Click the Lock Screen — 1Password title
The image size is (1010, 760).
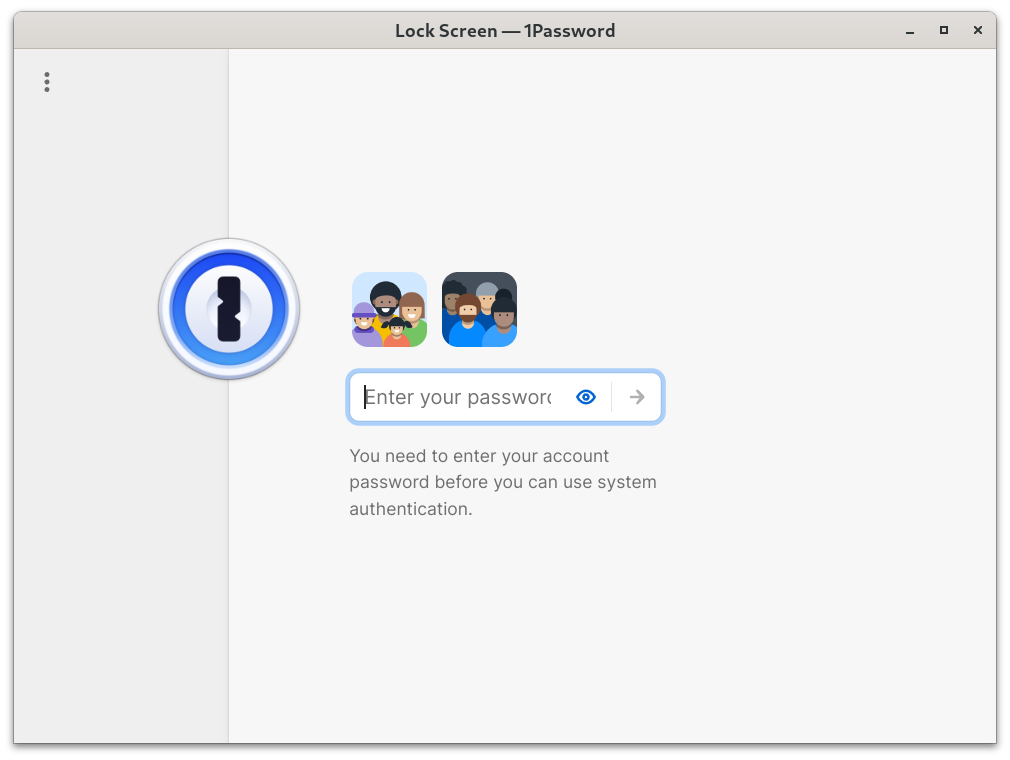505,31
